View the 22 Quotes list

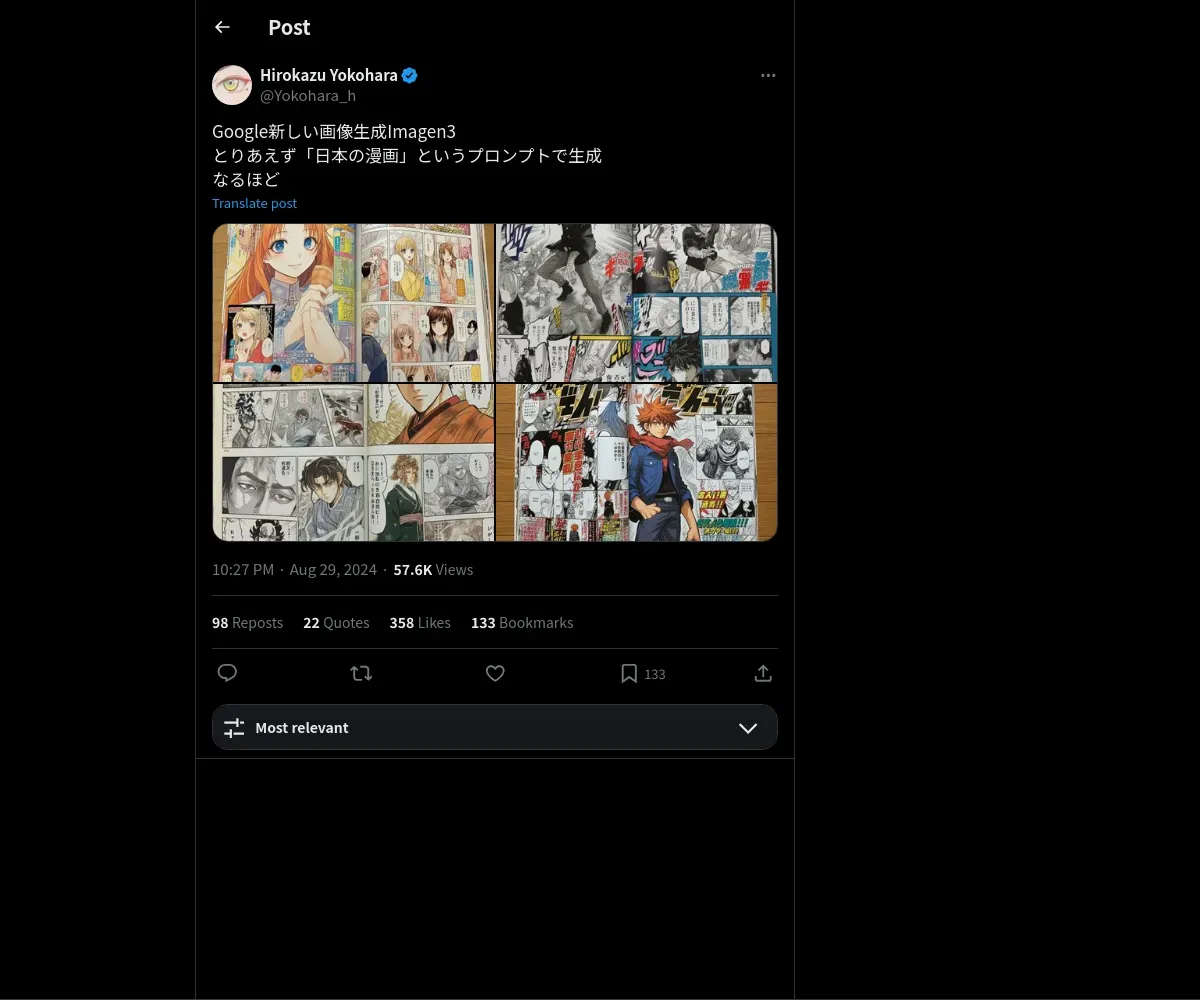point(336,622)
